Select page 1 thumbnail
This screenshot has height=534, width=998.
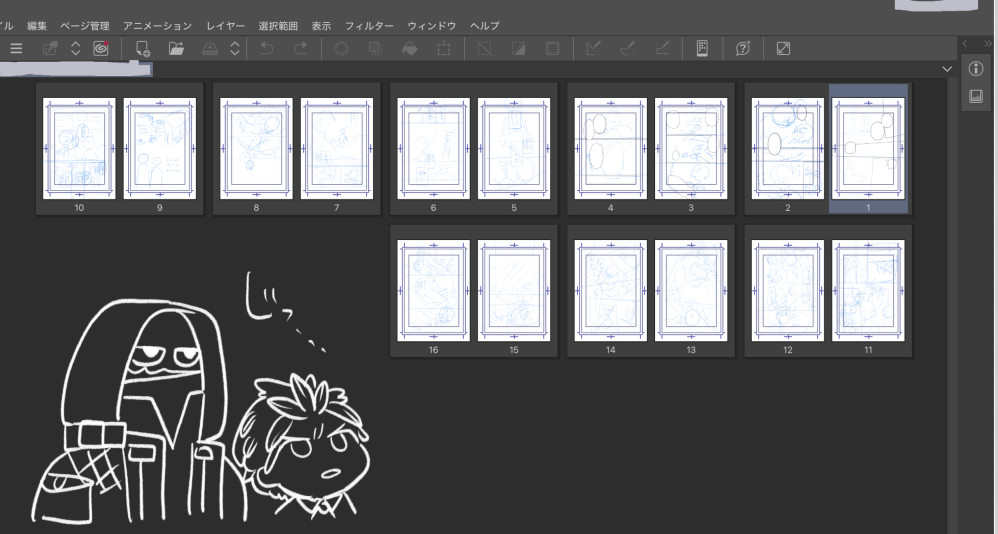tap(868, 148)
